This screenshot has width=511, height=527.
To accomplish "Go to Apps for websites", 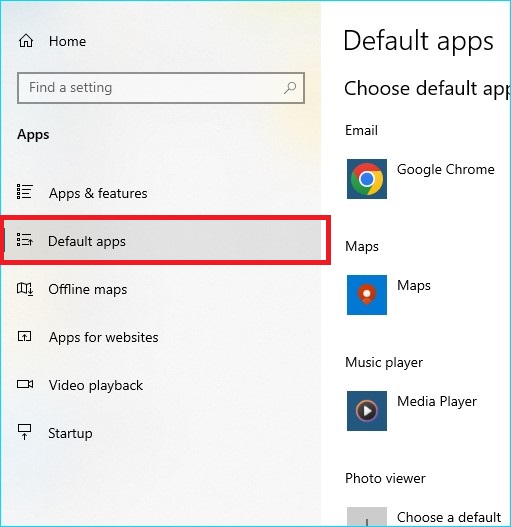I will [x=104, y=337].
